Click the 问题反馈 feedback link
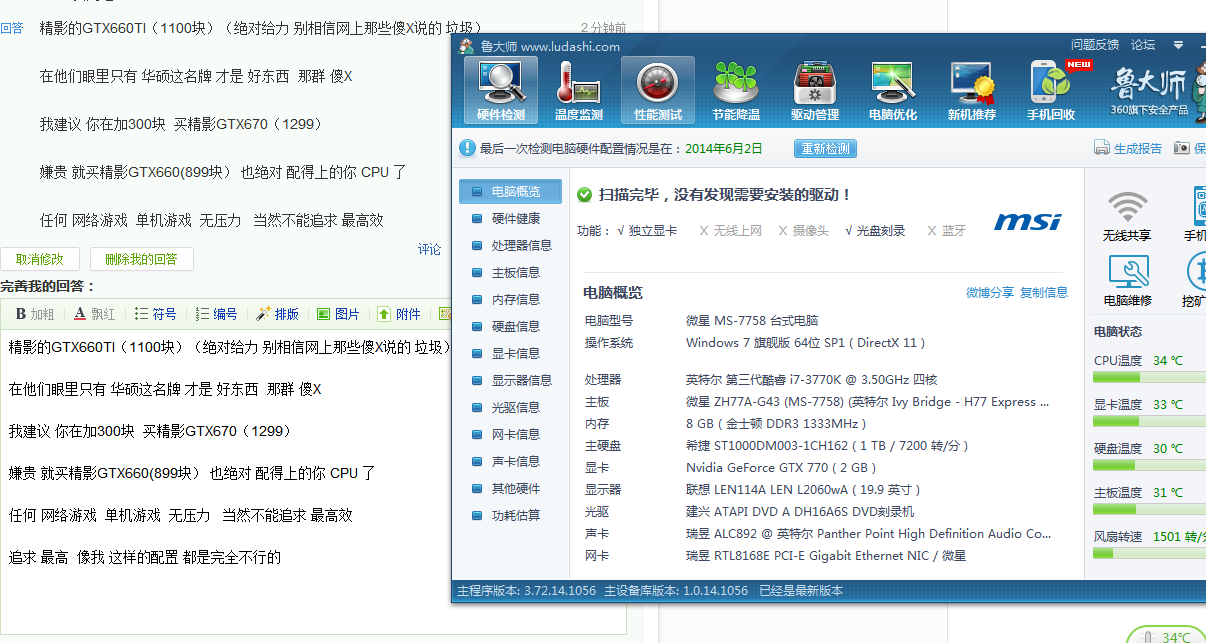 [1095, 45]
